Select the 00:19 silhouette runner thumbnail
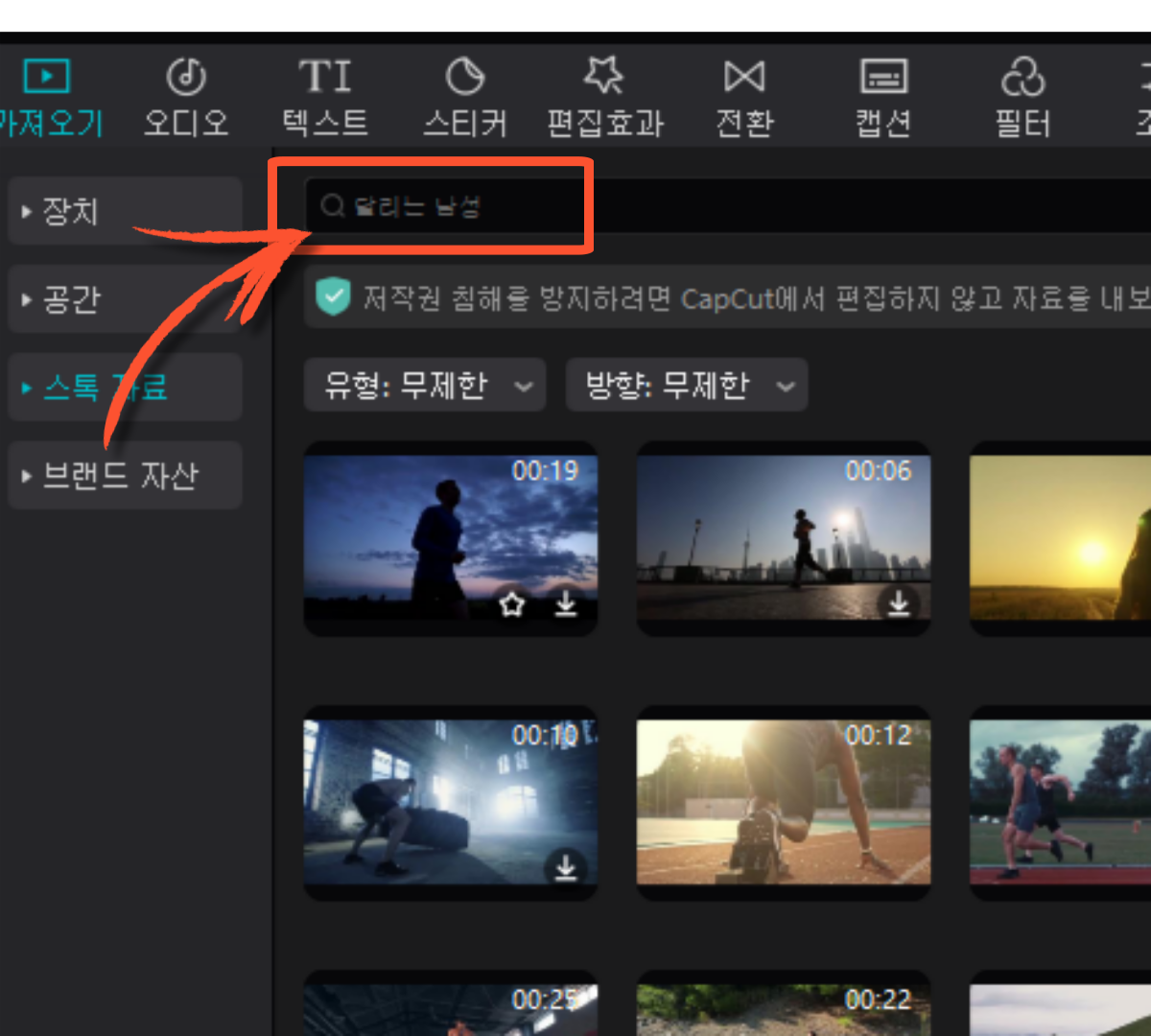The image size is (1151, 1036). (x=451, y=538)
